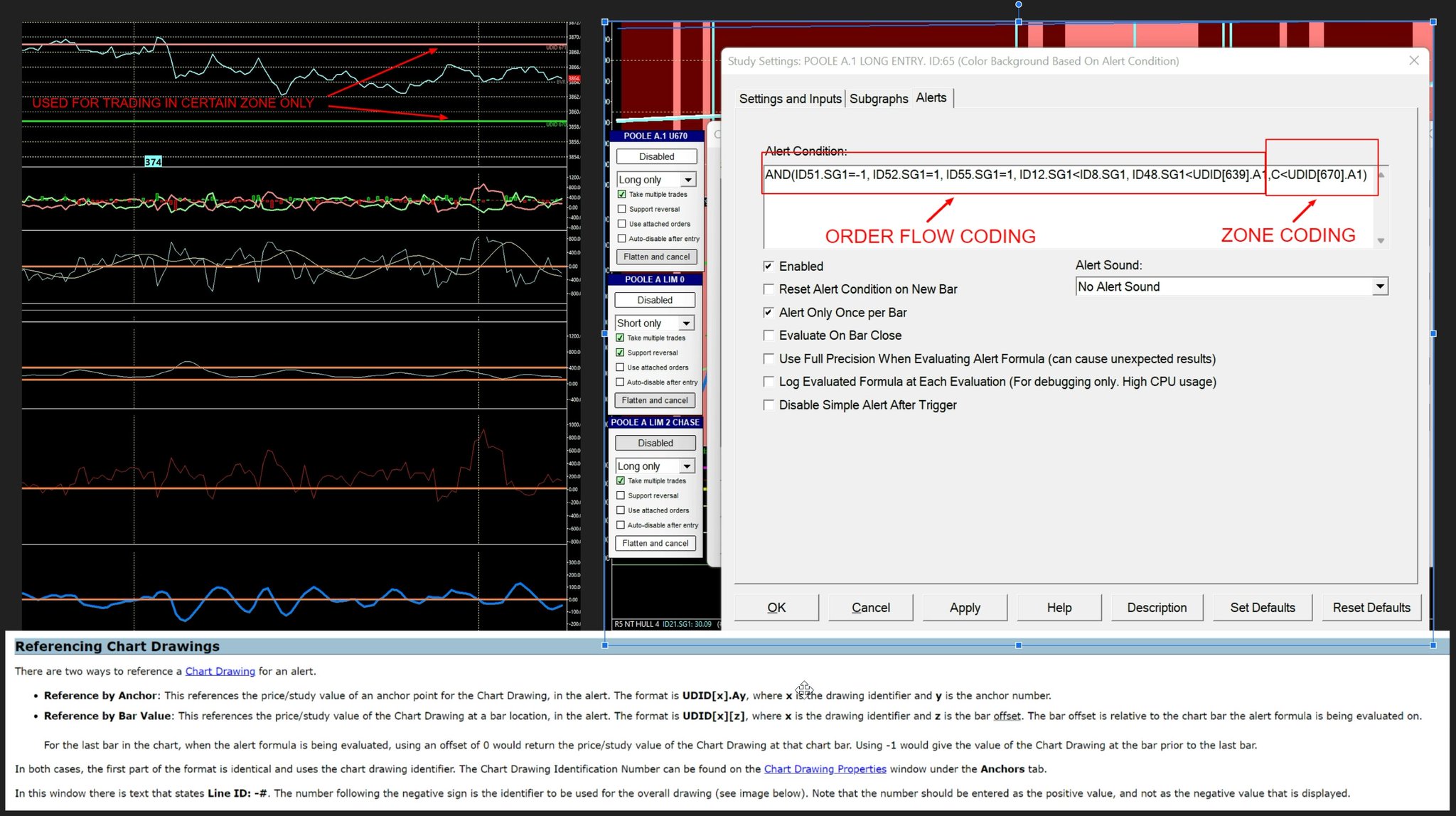Click the Apply button
The width and height of the screenshot is (1456, 816).
pyautogui.click(x=965, y=608)
